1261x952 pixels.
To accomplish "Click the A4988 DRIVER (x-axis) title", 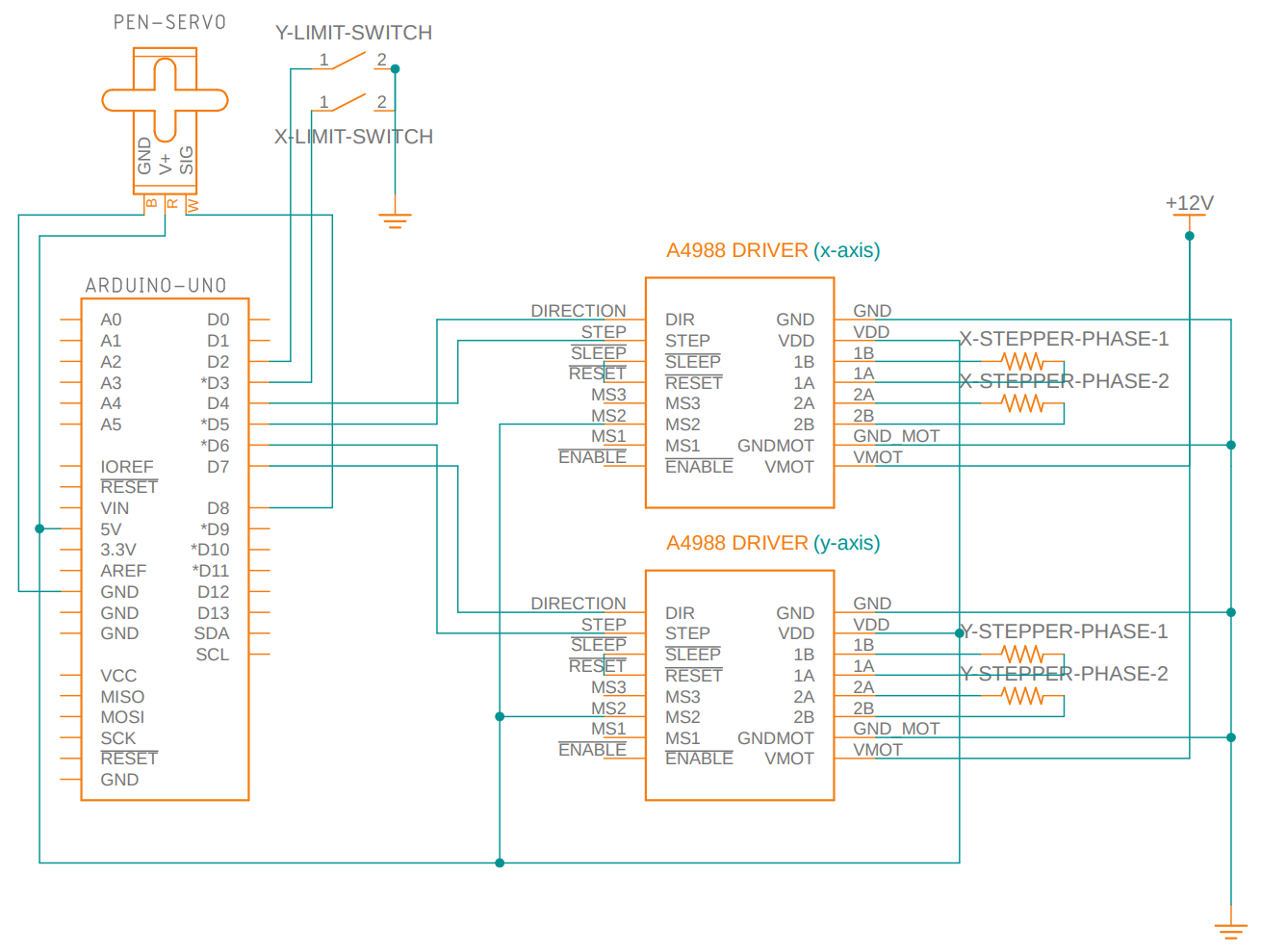I will coord(773,250).
